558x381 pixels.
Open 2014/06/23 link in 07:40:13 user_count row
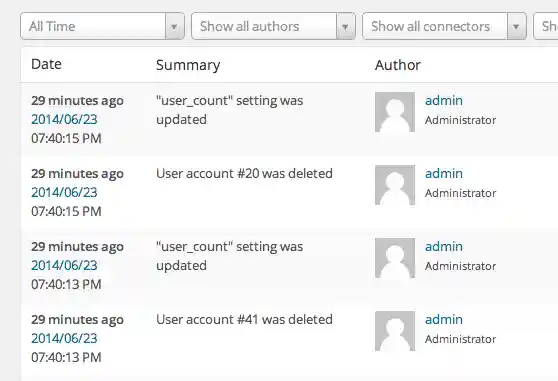tap(64, 265)
